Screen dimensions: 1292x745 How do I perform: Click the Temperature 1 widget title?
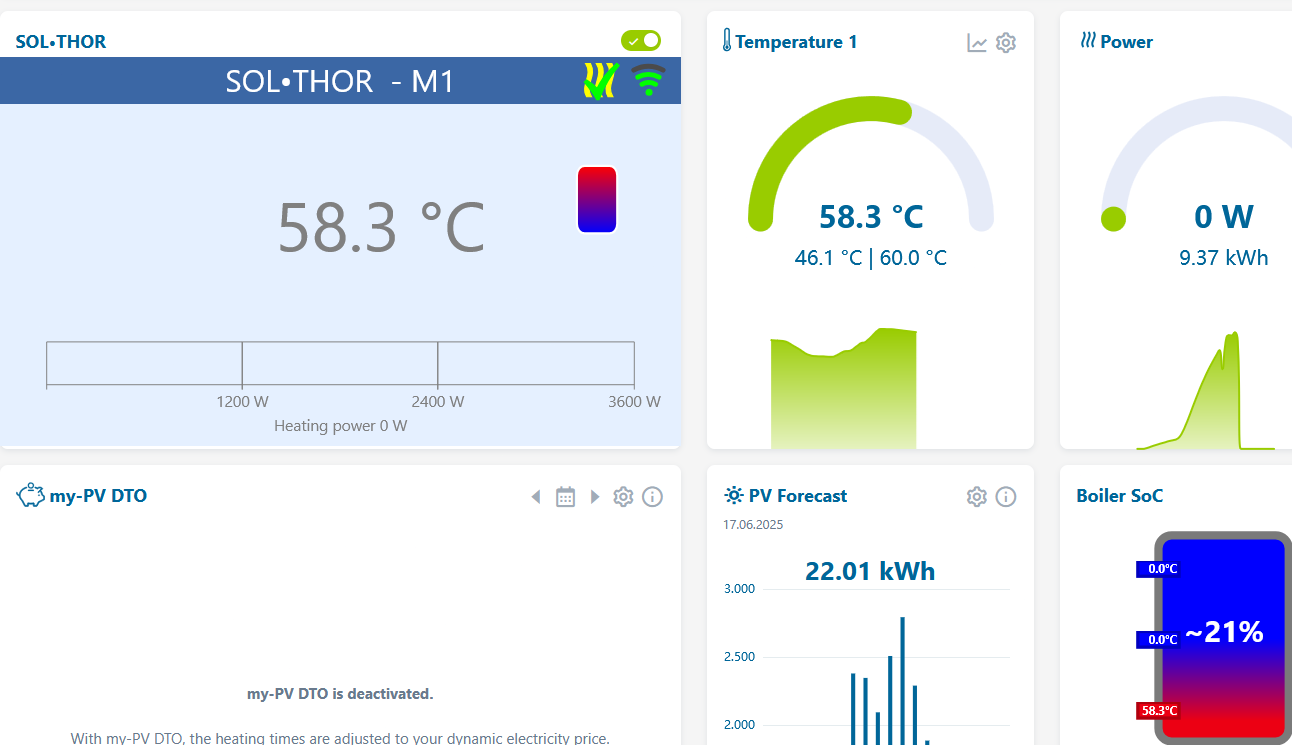point(796,42)
